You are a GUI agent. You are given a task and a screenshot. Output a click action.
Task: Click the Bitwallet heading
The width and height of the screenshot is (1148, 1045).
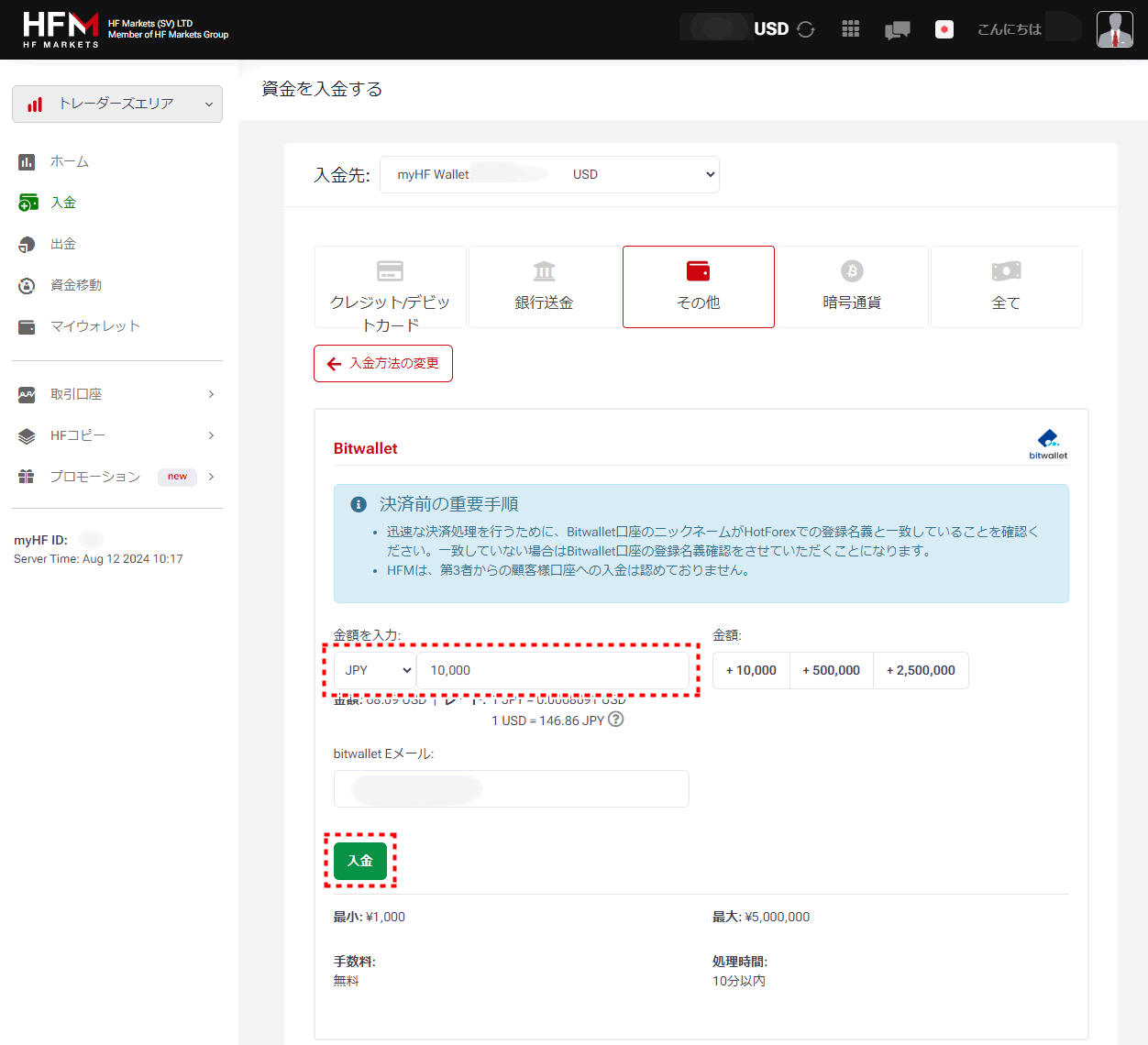(366, 448)
